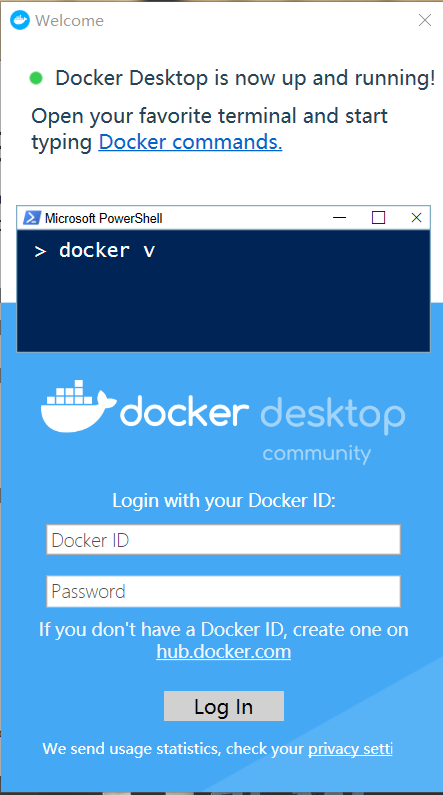Click the Docker Desktop is running heading

coord(245,78)
